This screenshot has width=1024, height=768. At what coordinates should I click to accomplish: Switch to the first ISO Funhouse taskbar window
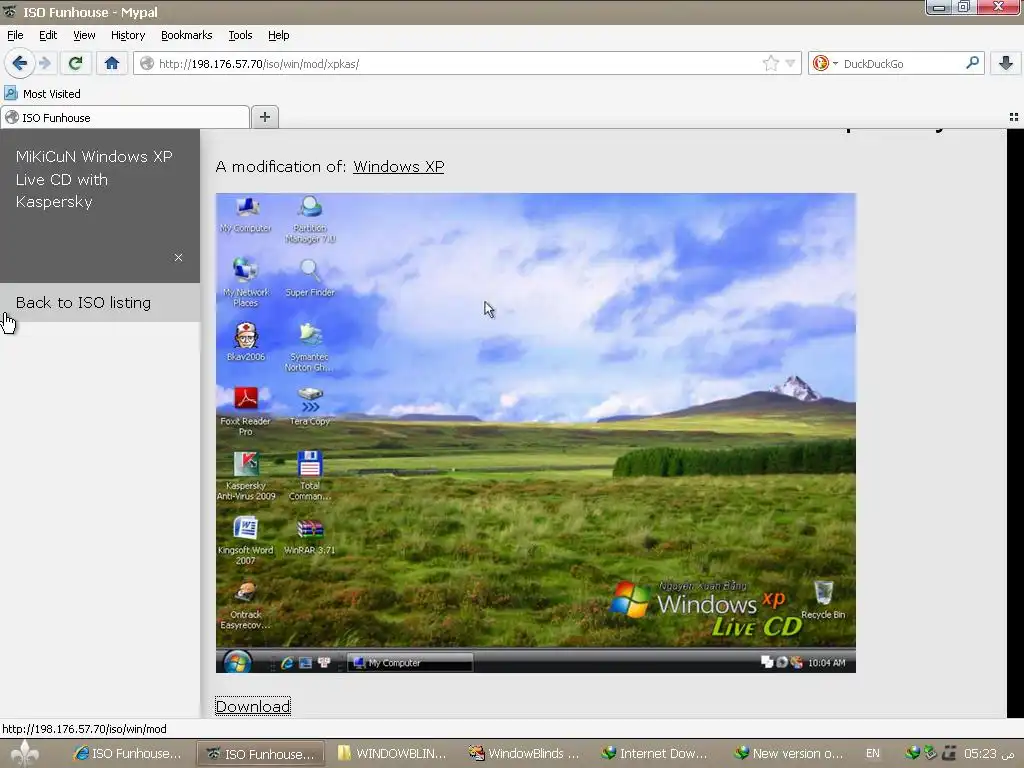pos(127,753)
